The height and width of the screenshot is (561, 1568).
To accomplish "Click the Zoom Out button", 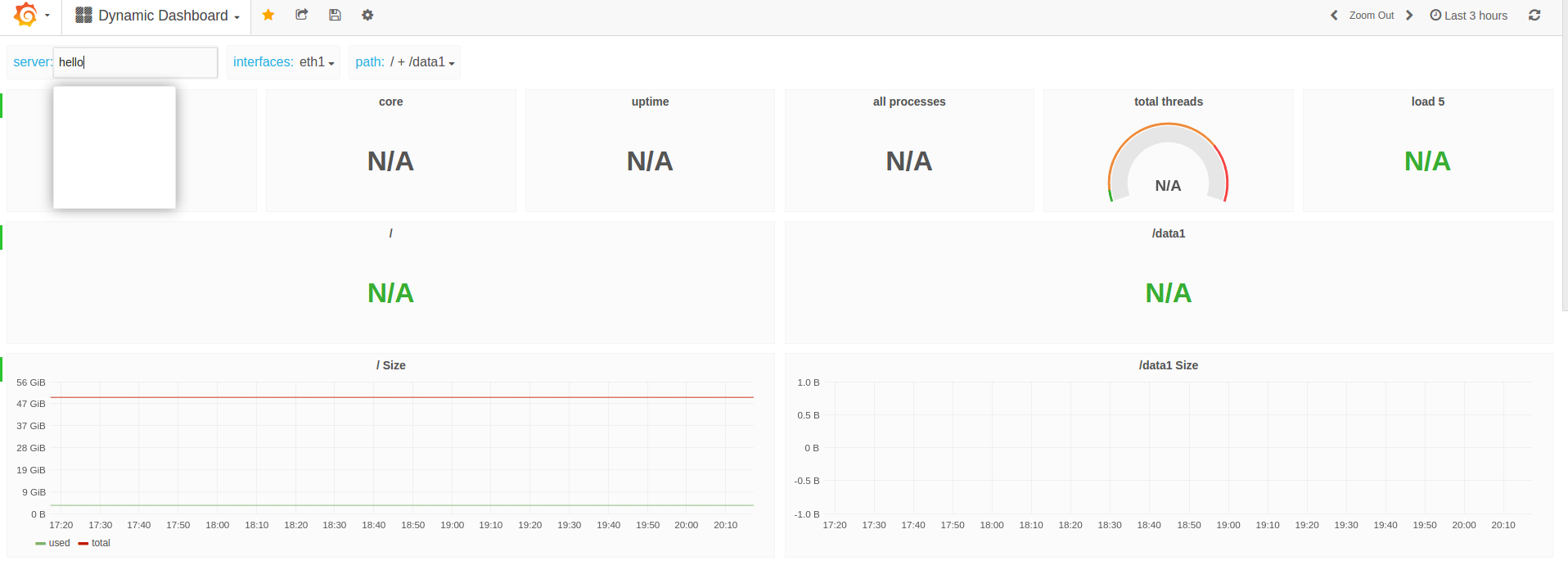I will point(1372,16).
